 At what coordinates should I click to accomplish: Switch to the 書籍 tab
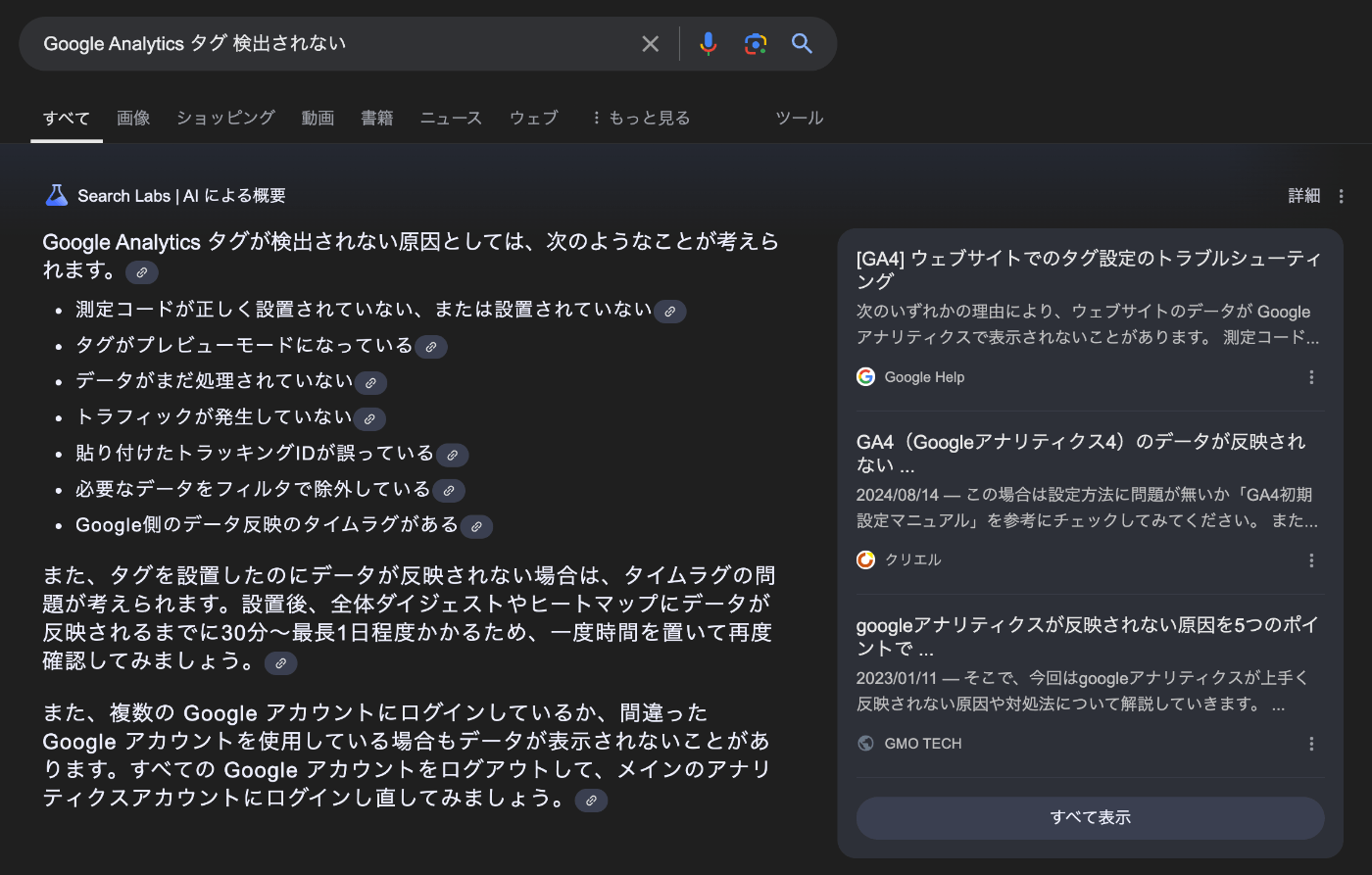click(x=377, y=118)
